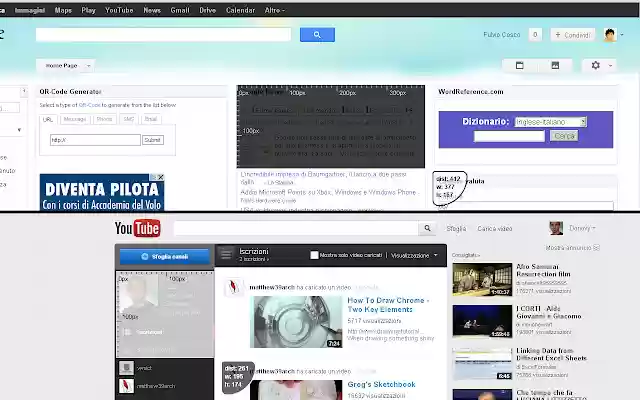Screen dimensions: 640x400
Task: Click the Submit button in QR-Code Generator
Action: click(x=153, y=140)
